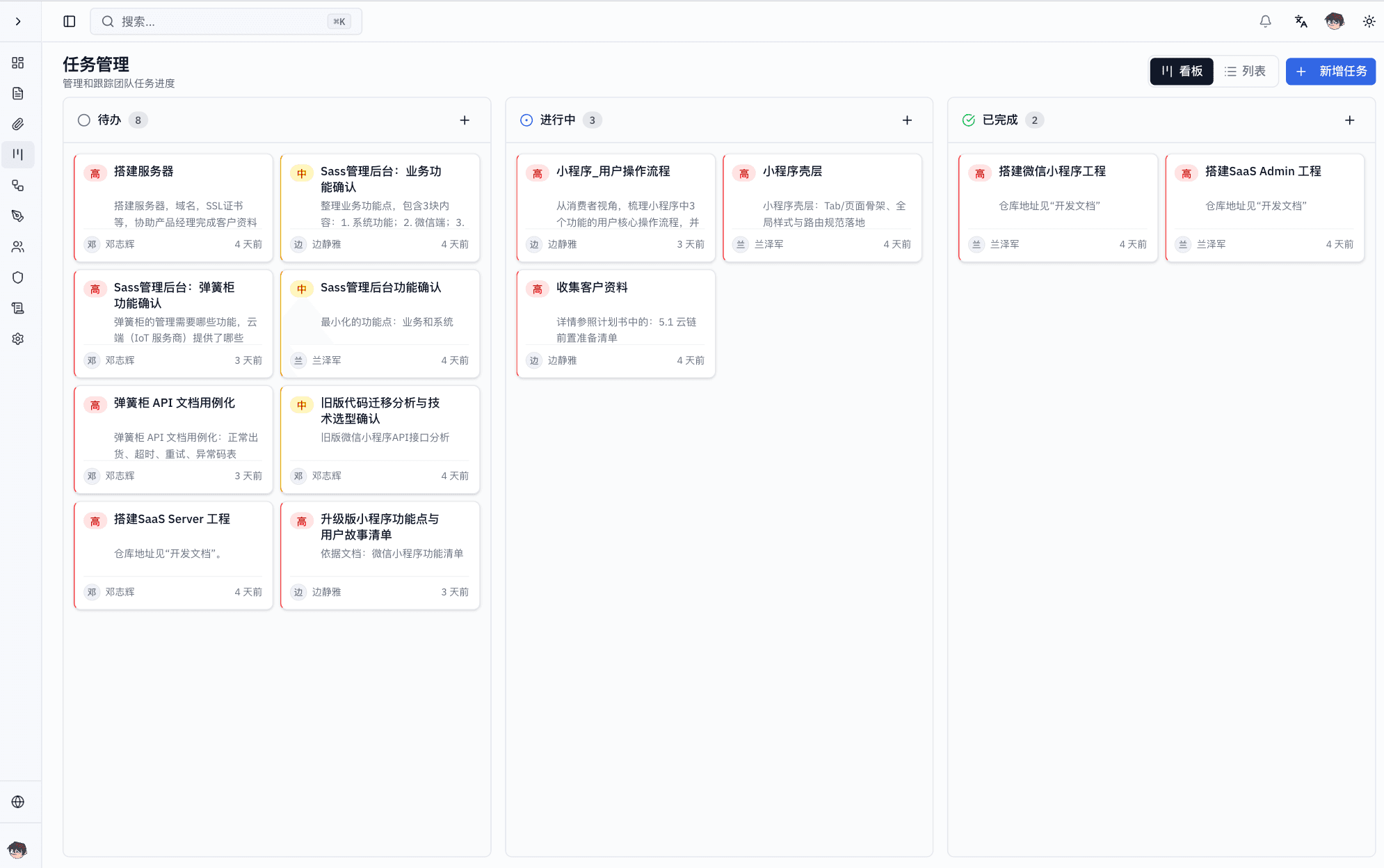Toggle light/dark theme sun icon
This screenshot has height=868, width=1384.
point(1369,22)
